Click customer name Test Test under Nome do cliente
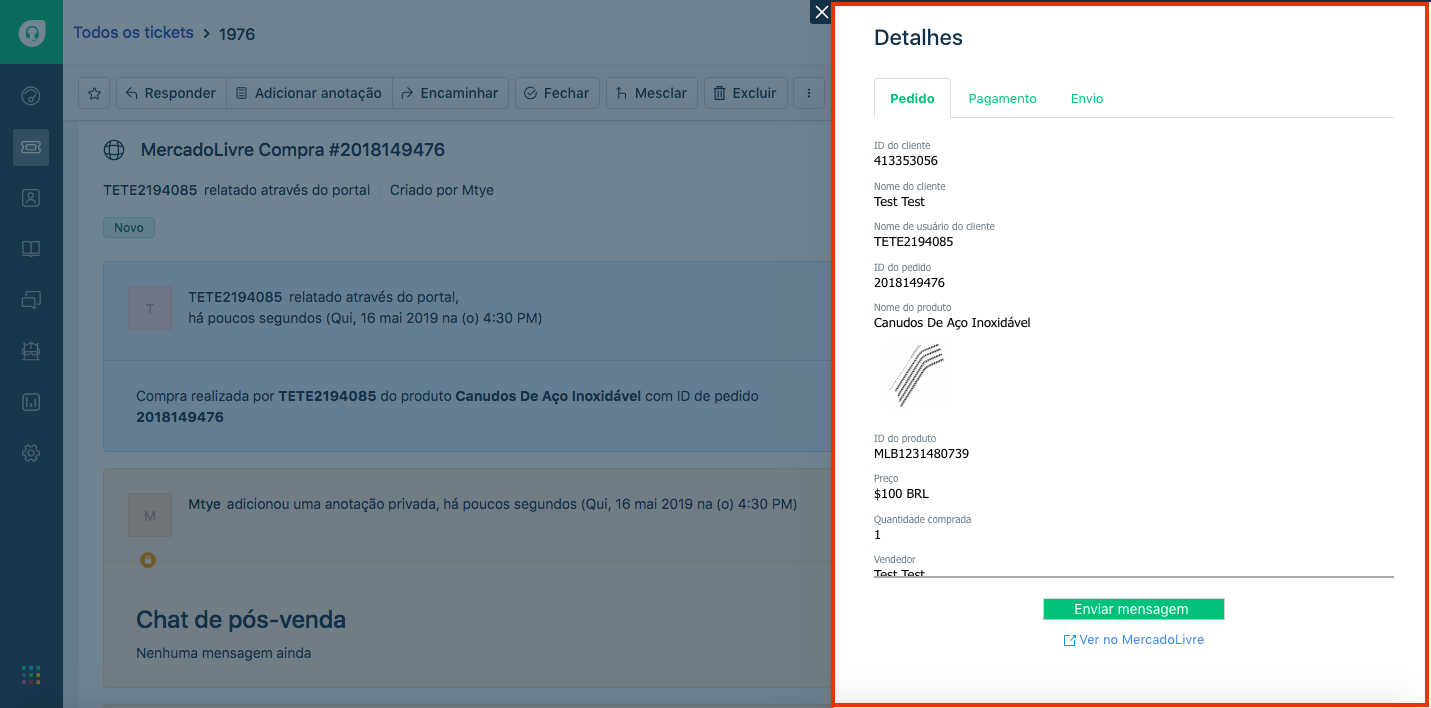The height and width of the screenshot is (708, 1431). pos(899,202)
